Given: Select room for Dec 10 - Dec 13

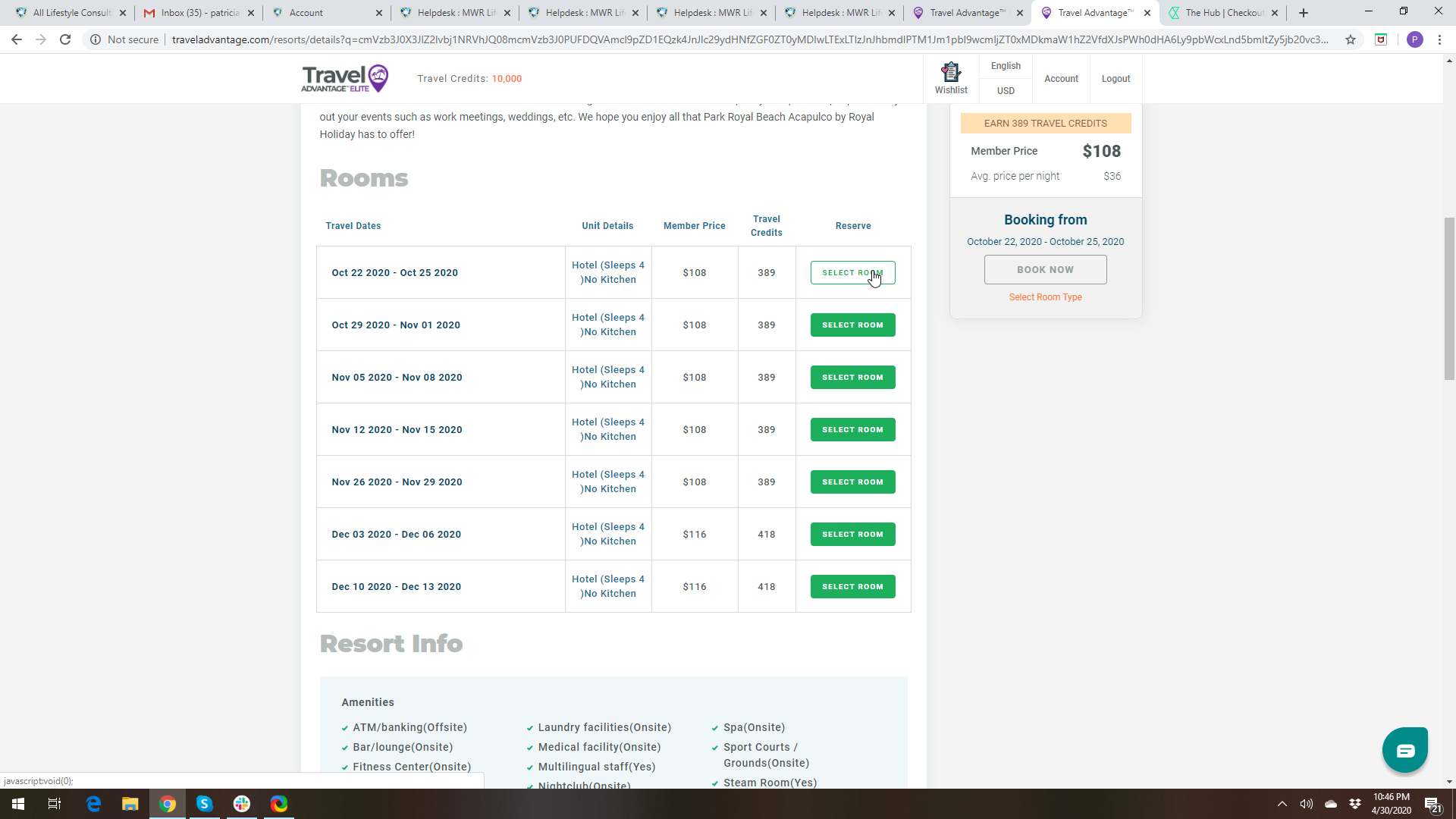Looking at the screenshot, I should coord(852,586).
